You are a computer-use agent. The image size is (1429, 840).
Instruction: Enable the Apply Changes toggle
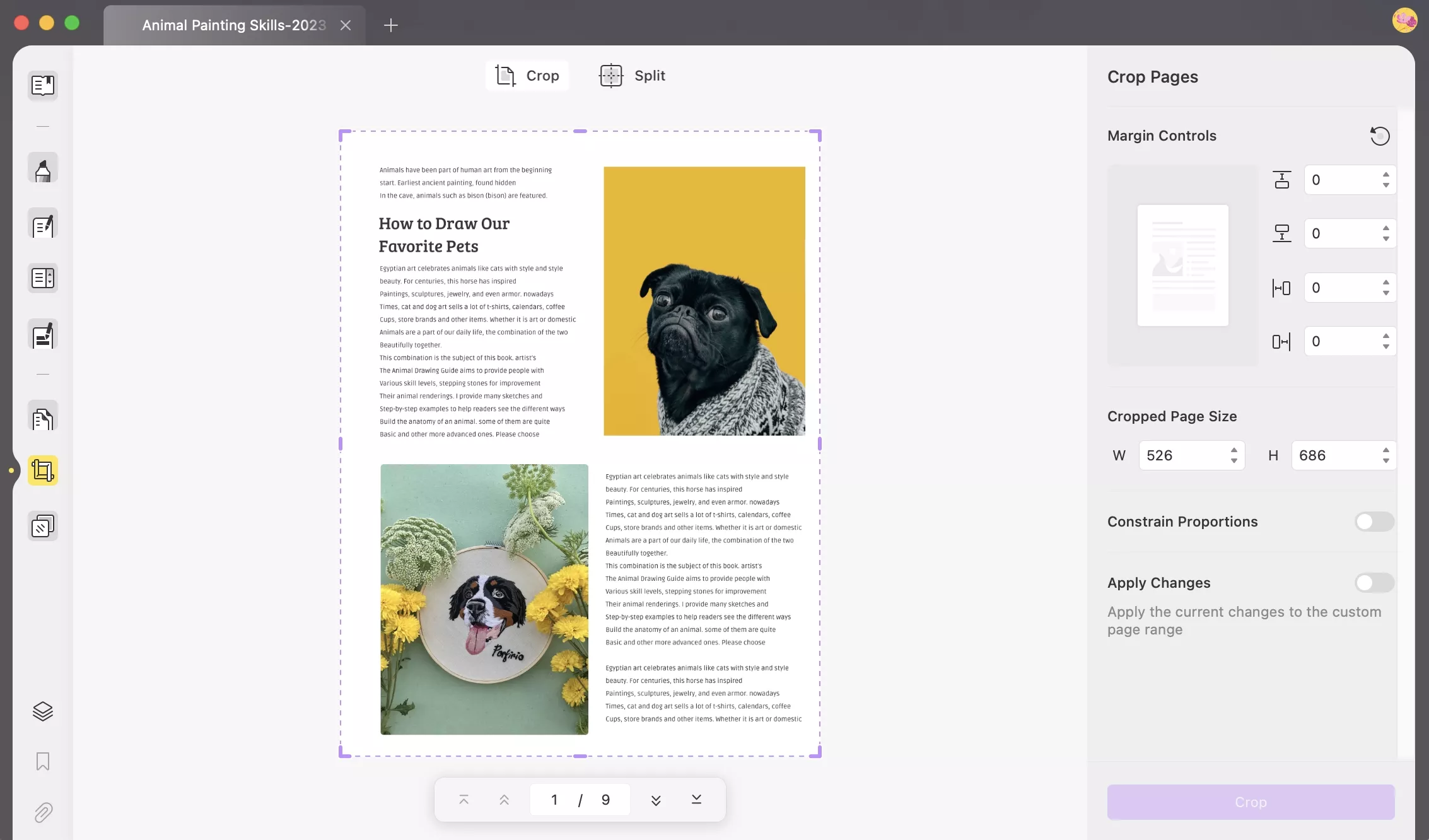[x=1374, y=582]
